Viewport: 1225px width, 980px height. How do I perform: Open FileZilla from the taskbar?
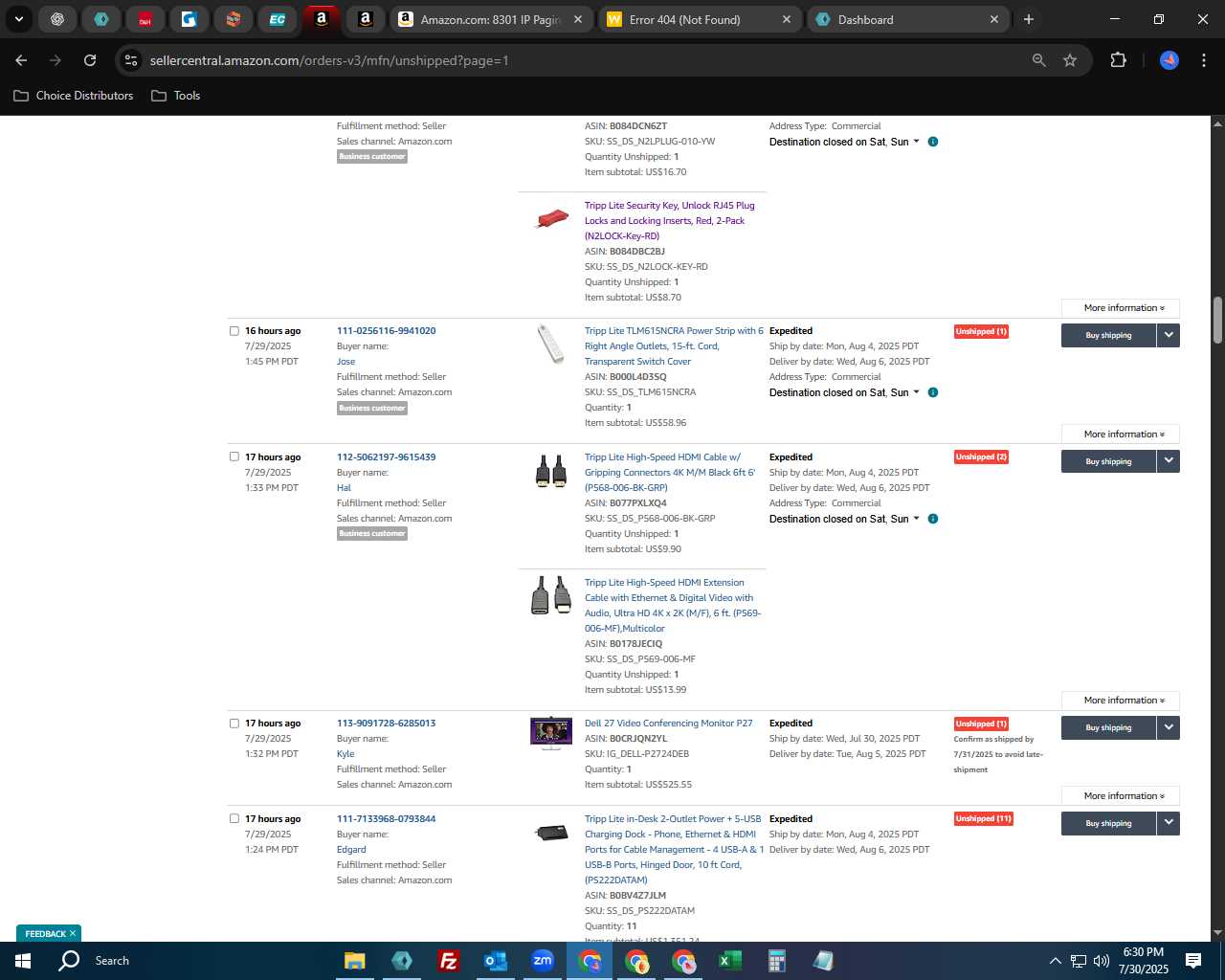coord(448,961)
